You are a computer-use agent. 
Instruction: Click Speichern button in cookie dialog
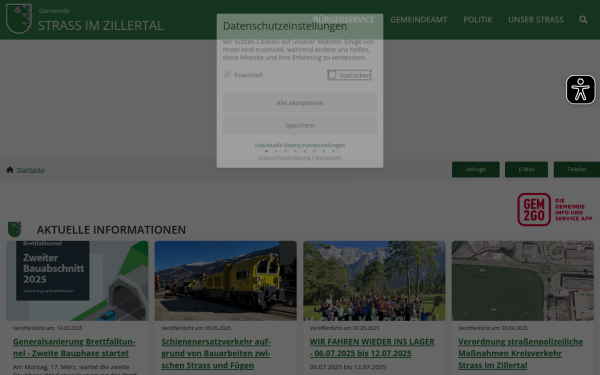[300, 125]
